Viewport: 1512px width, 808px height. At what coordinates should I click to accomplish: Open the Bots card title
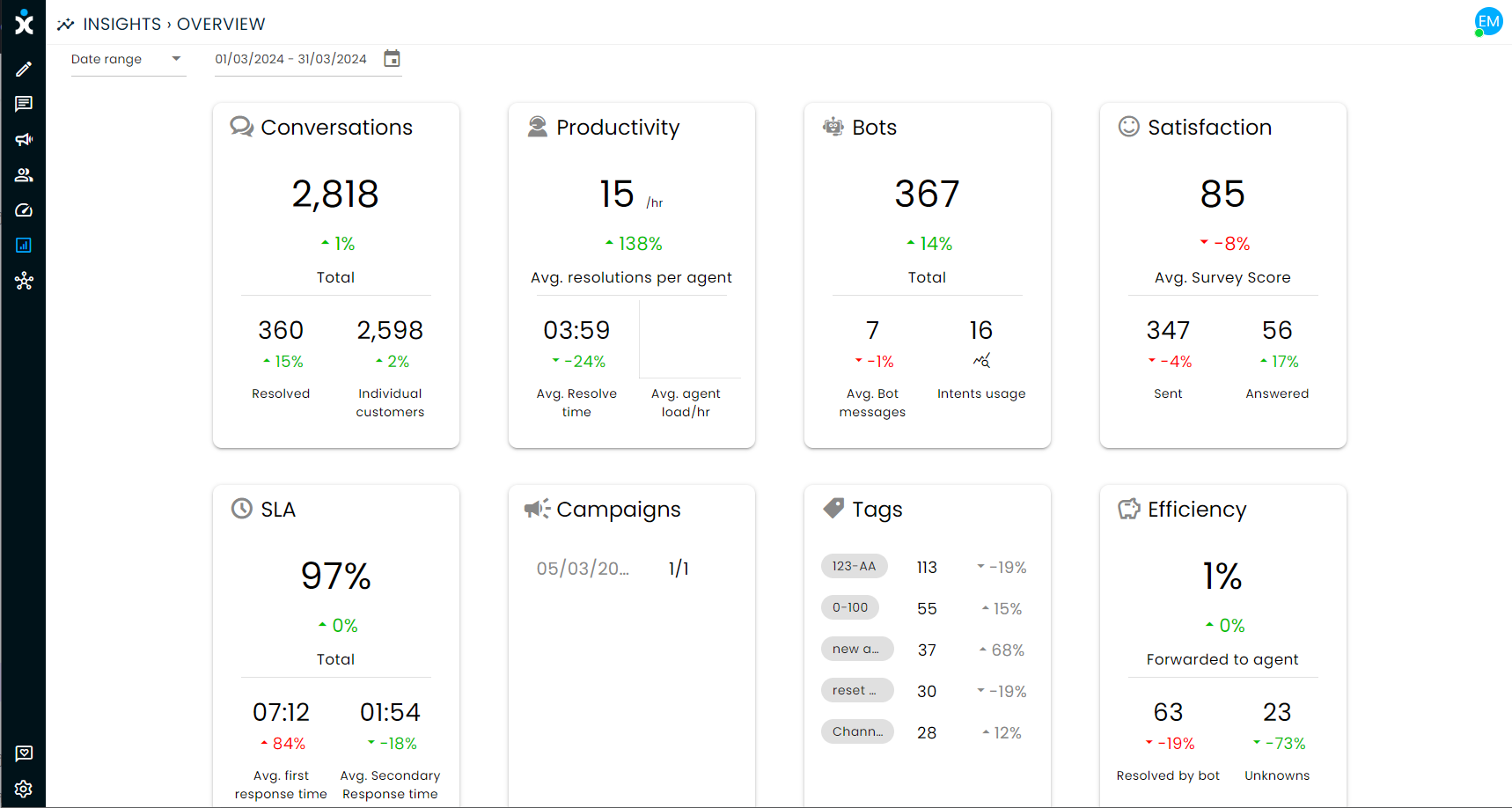click(874, 127)
